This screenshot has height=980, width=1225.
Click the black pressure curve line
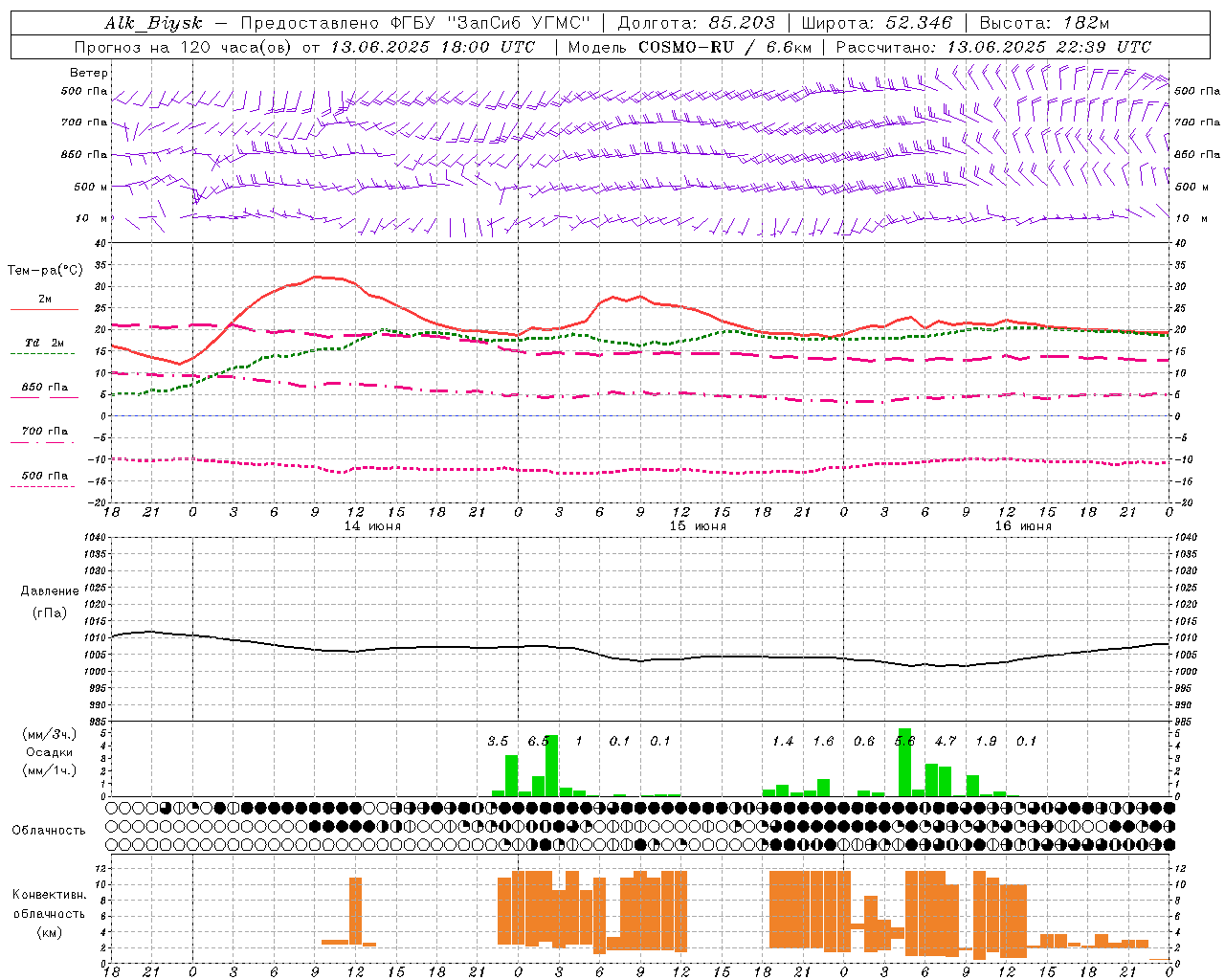(641, 659)
